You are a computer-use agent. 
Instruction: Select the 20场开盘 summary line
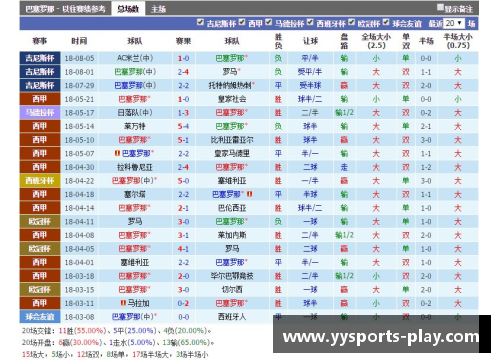pyautogui.click(x=118, y=342)
